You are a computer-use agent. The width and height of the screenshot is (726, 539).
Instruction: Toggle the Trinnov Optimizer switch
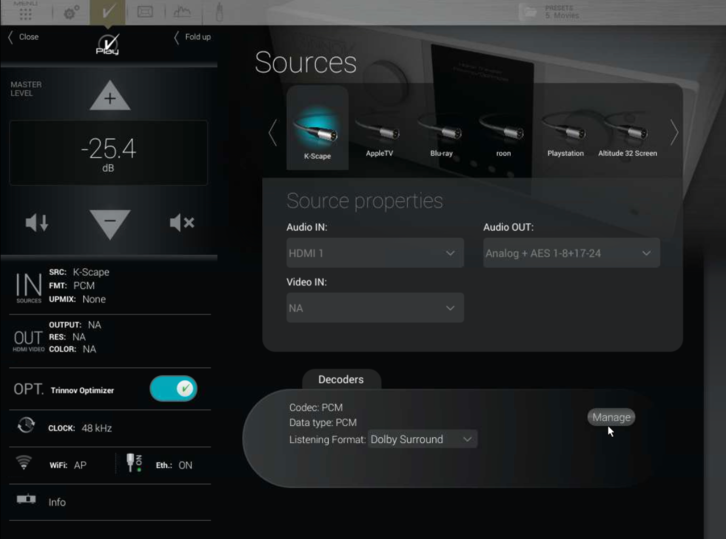(173, 389)
